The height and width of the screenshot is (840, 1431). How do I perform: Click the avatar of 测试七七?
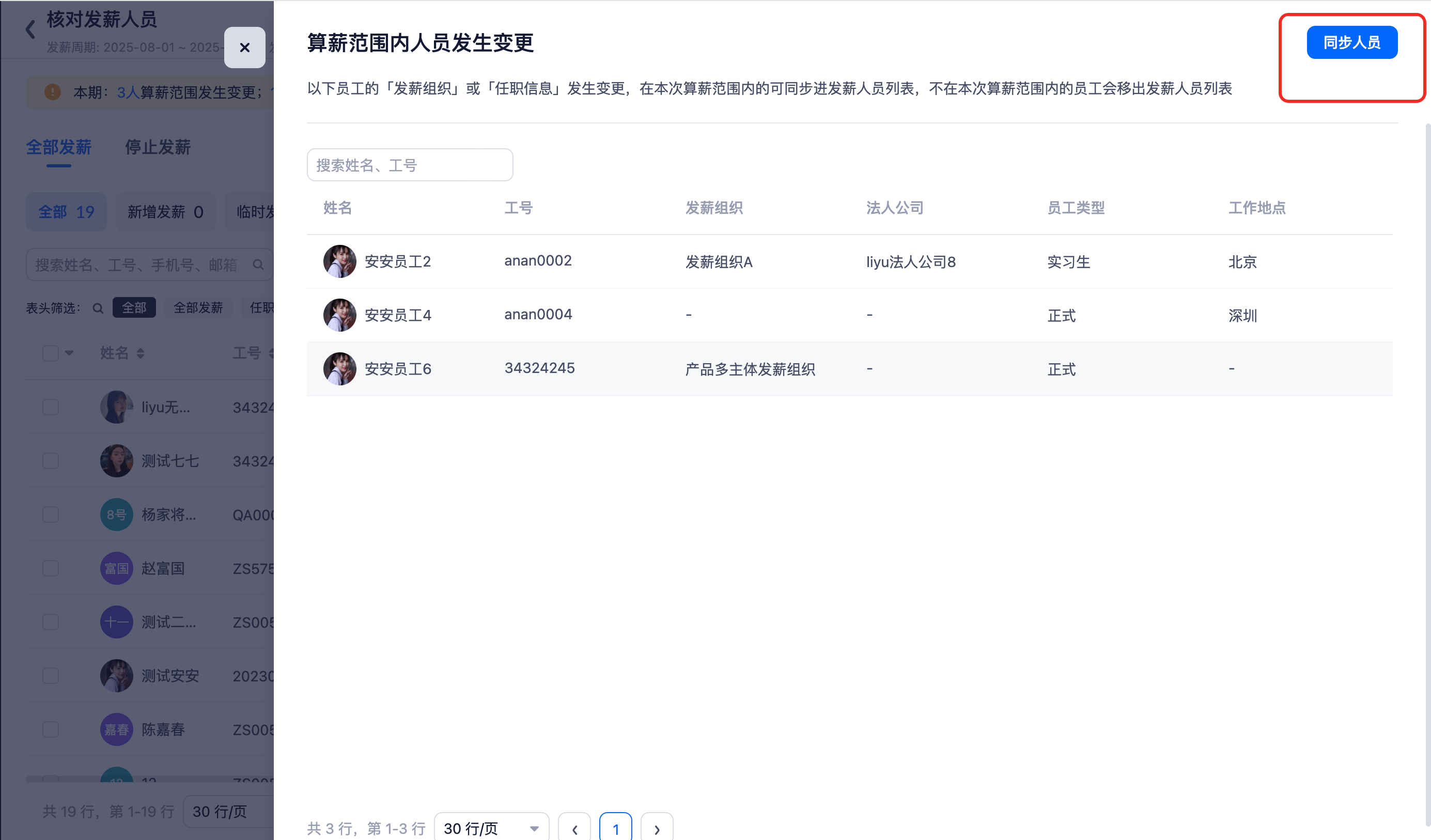pyautogui.click(x=116, y=461)
